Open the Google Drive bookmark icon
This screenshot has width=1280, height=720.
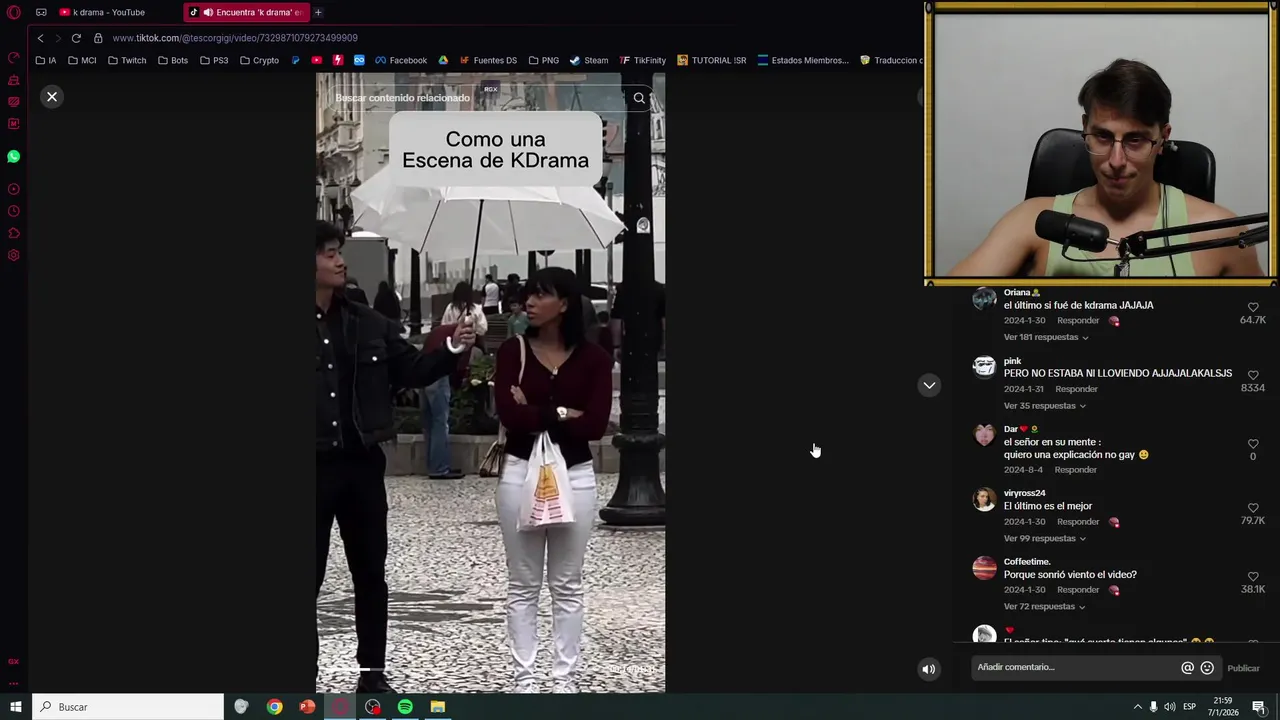tap(443, 60)
